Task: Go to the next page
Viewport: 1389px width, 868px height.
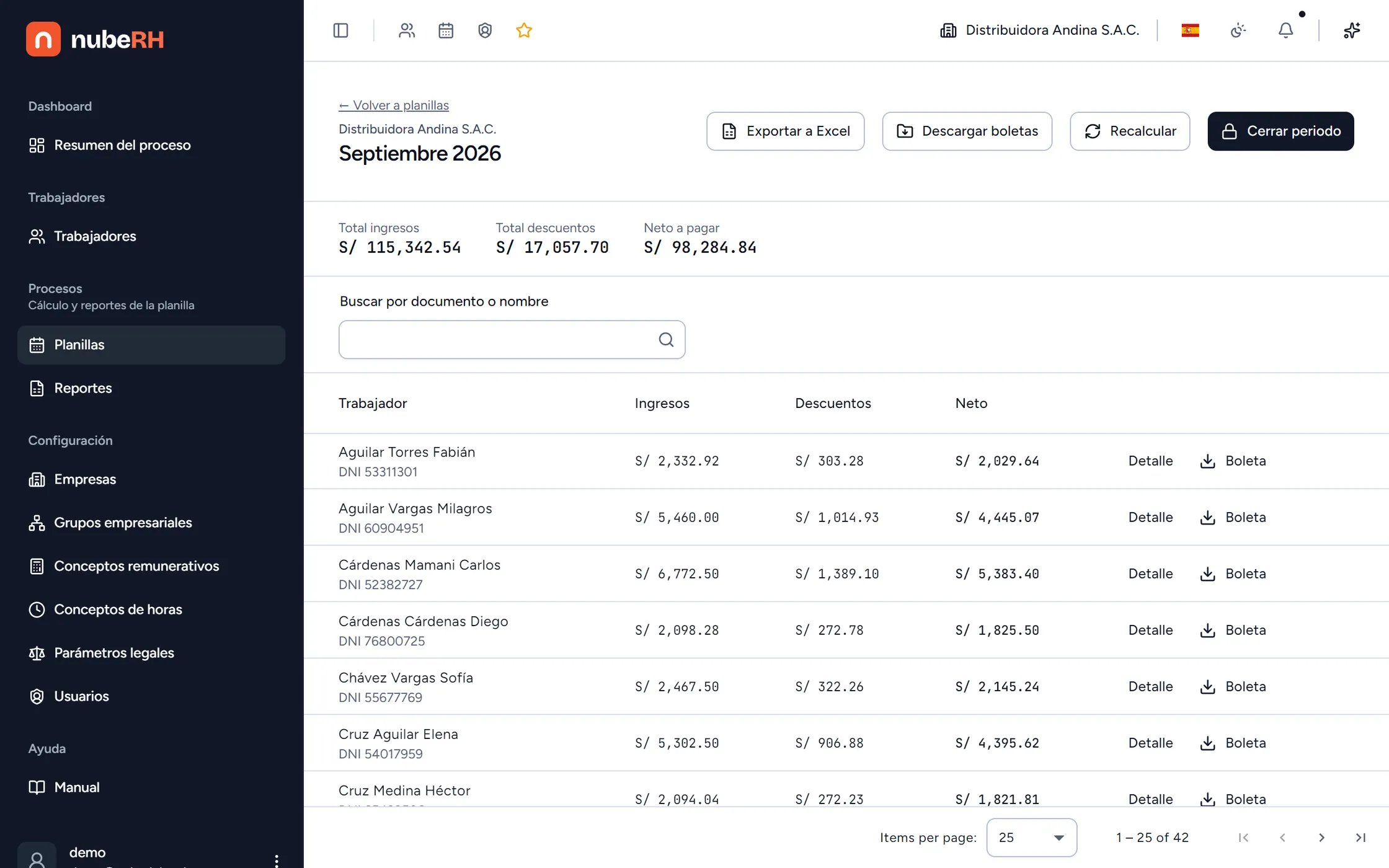Action: (1321, 838)
